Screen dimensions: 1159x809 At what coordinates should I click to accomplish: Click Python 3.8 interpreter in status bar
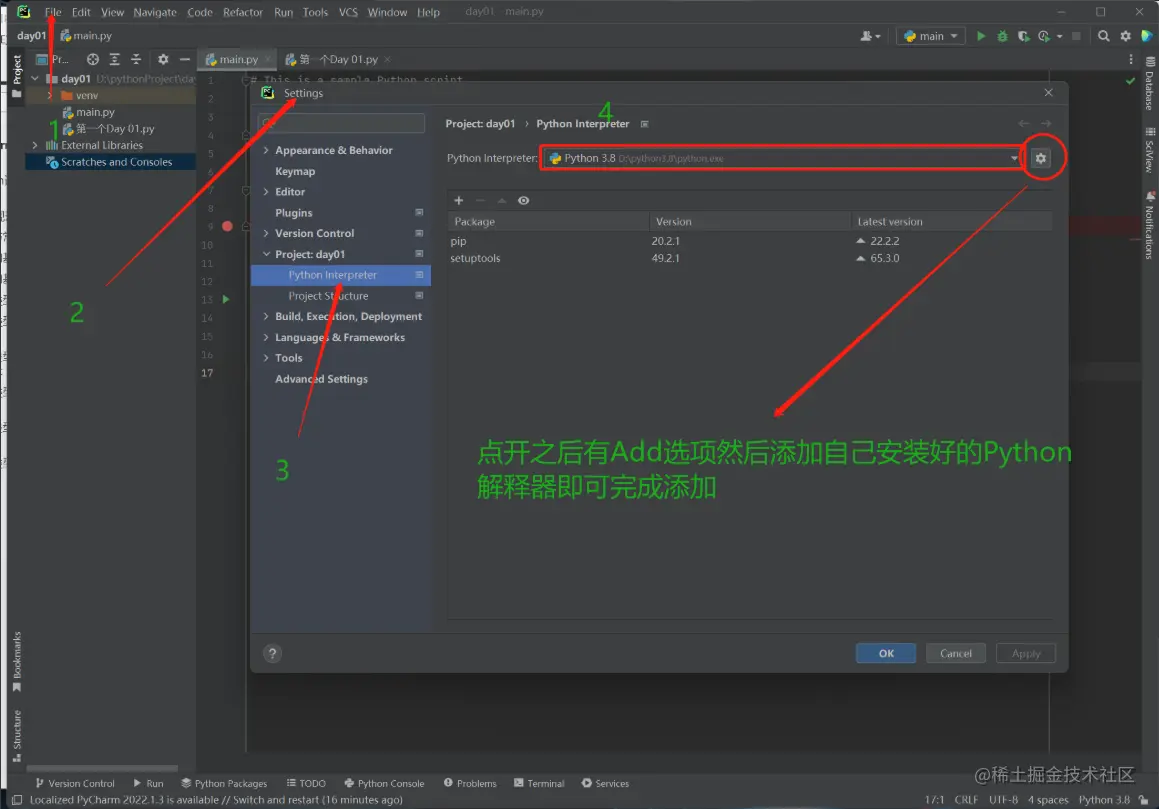(1104, 799)
